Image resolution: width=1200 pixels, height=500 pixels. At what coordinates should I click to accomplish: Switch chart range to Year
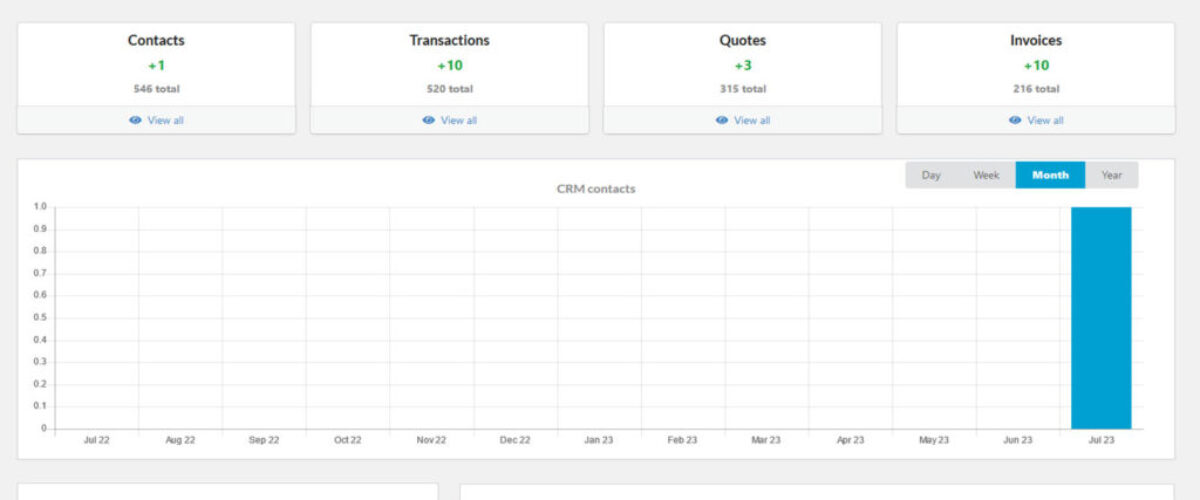[1111, 175]
